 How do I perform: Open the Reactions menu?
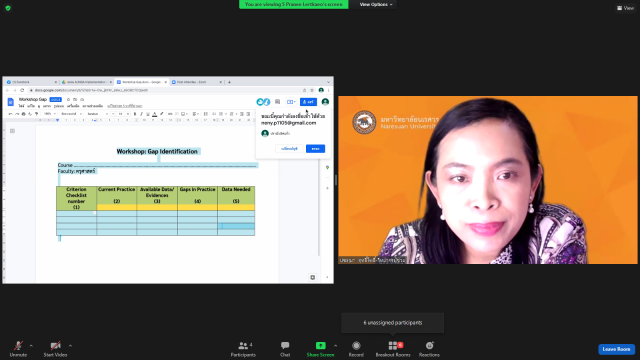click(x=429, y=349)
